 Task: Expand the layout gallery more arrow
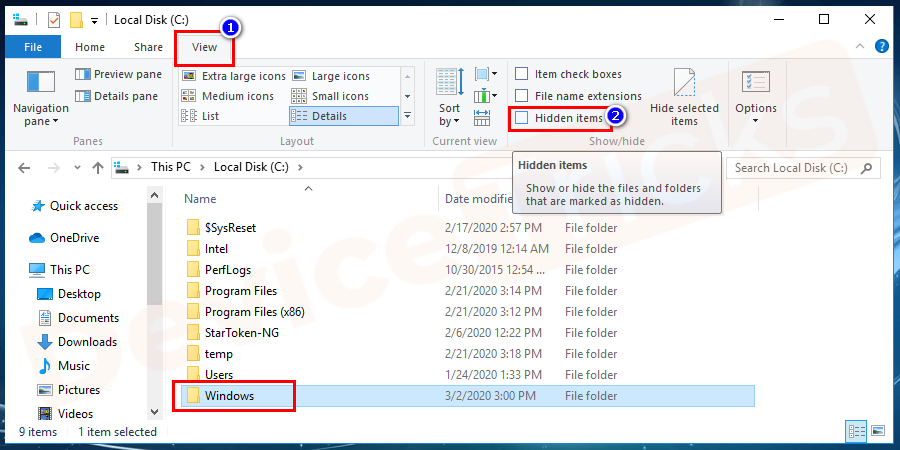(408, 115)
